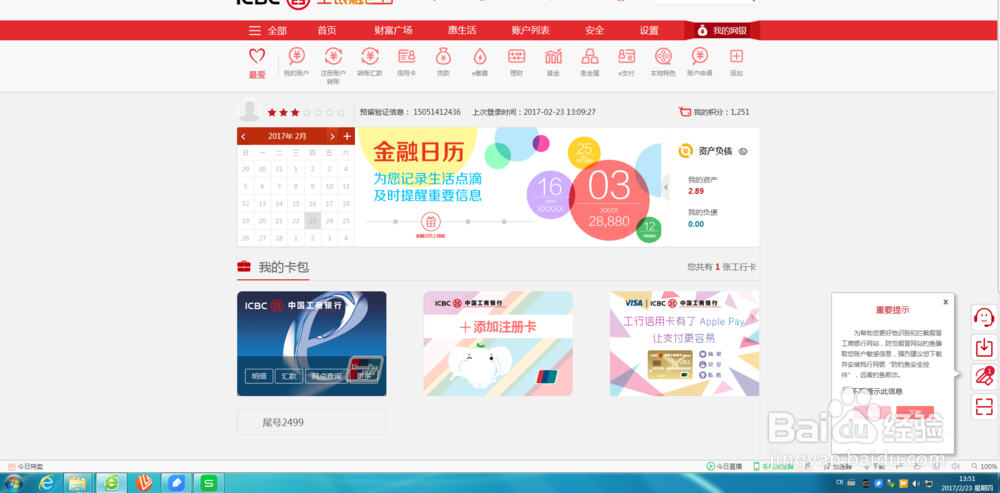
Task: Click the red 下载 button in popup
Action: click(915, 413)
